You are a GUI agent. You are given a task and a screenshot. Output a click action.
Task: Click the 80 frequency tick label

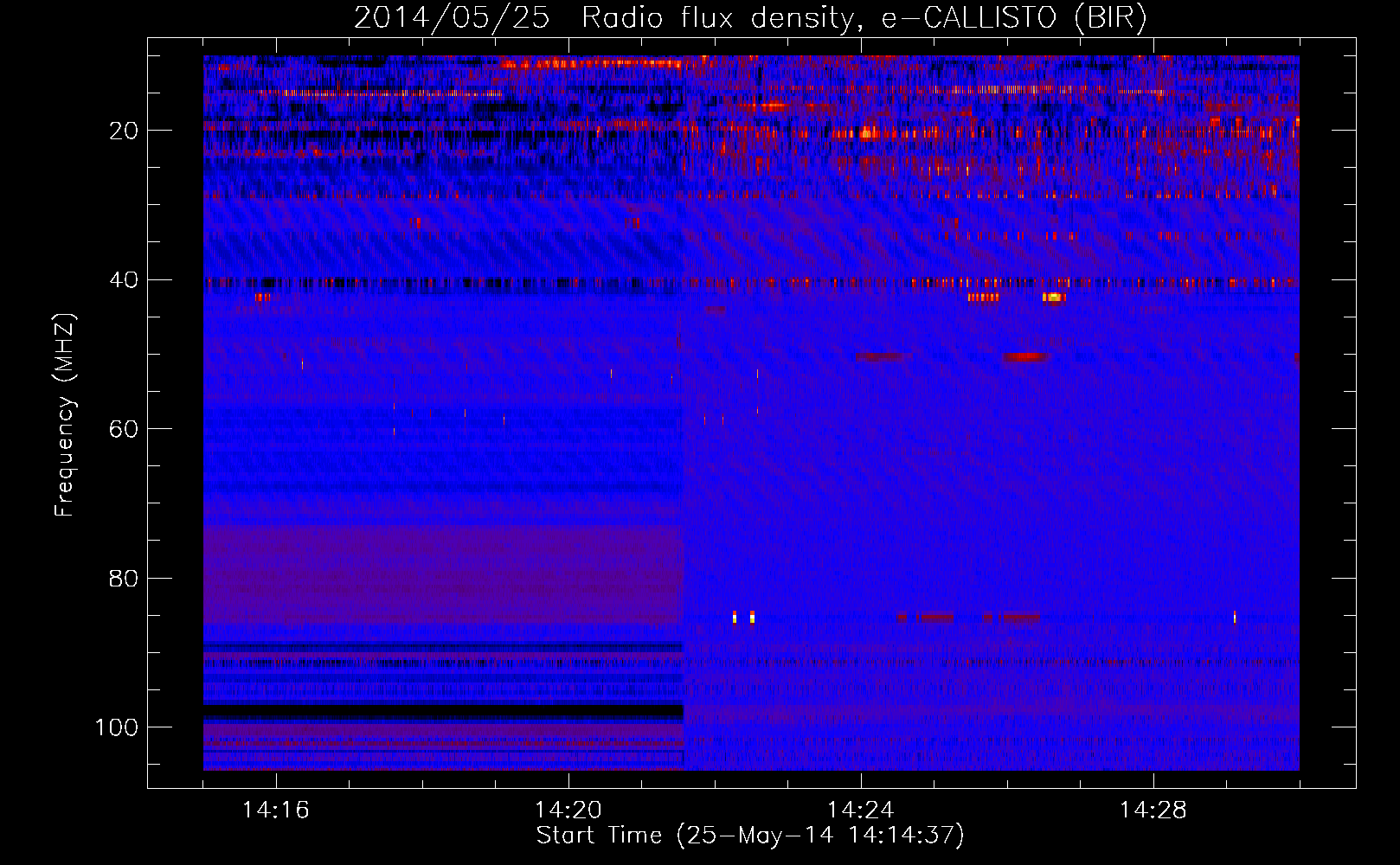124,579
